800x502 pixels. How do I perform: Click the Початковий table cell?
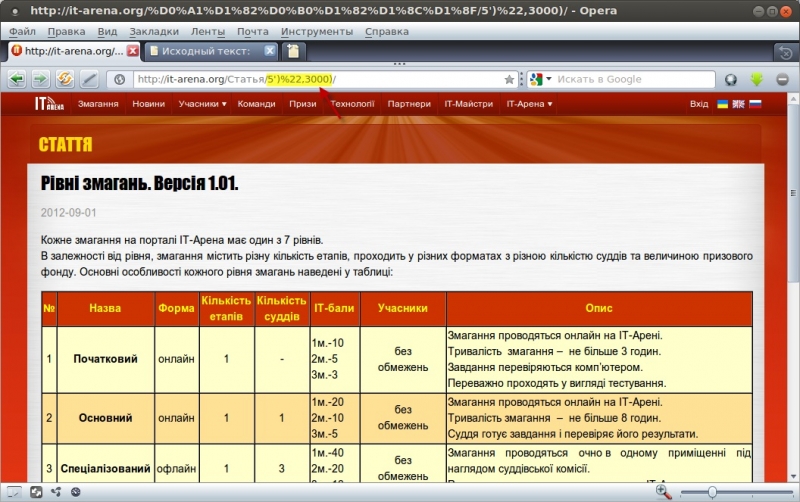[106, 359]
